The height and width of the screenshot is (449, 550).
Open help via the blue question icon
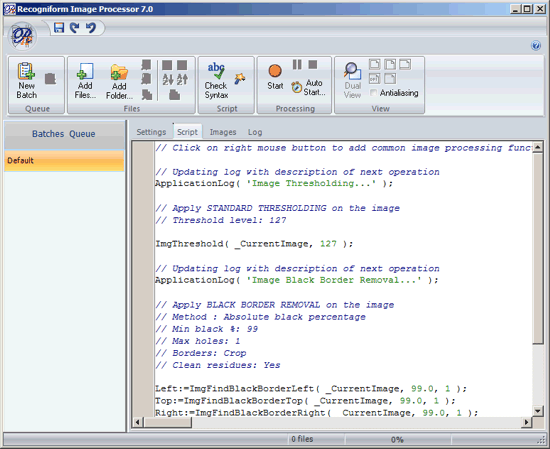coord(536,46)
